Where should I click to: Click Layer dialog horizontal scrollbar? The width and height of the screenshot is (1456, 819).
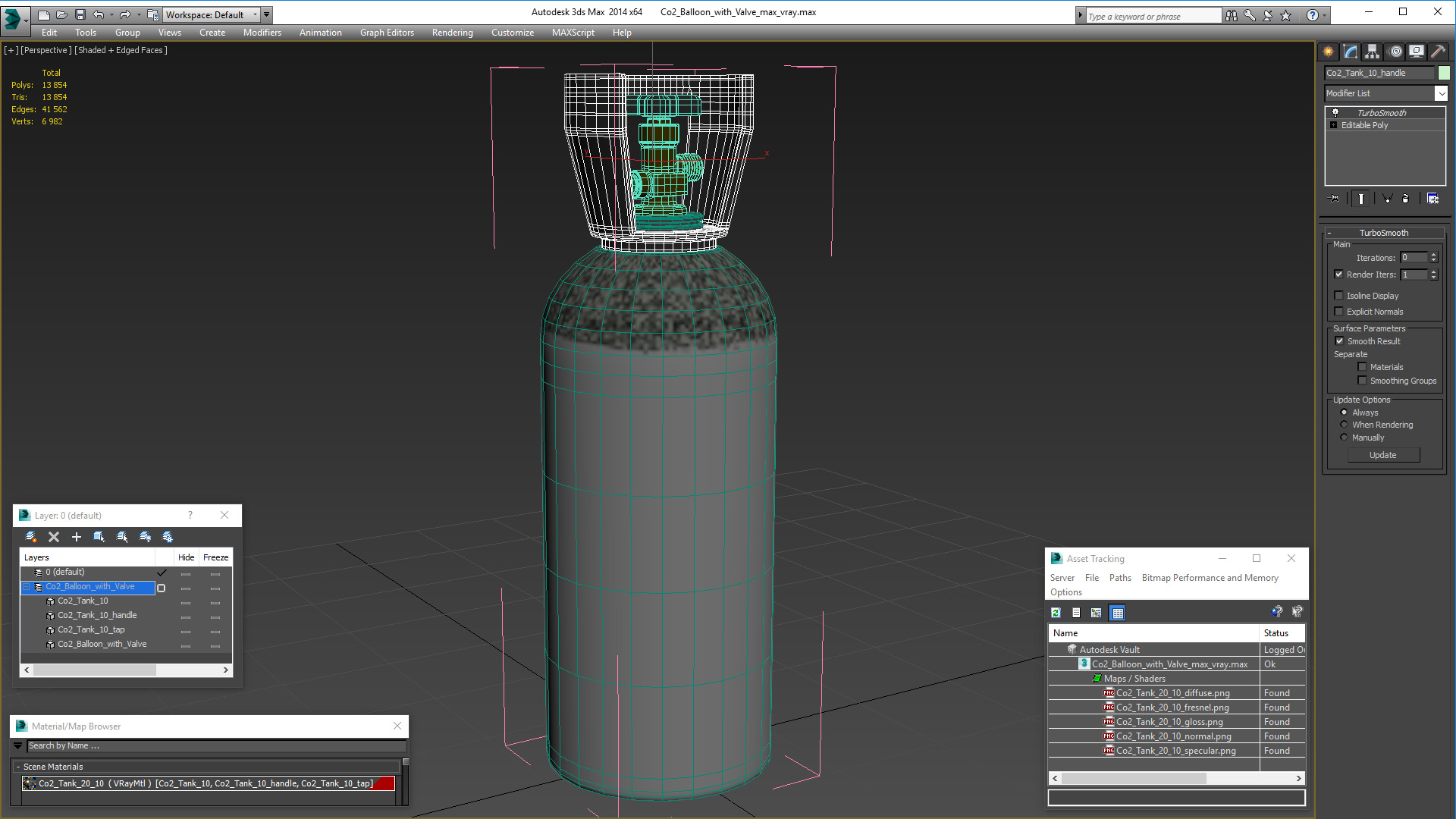pos(95,670)
